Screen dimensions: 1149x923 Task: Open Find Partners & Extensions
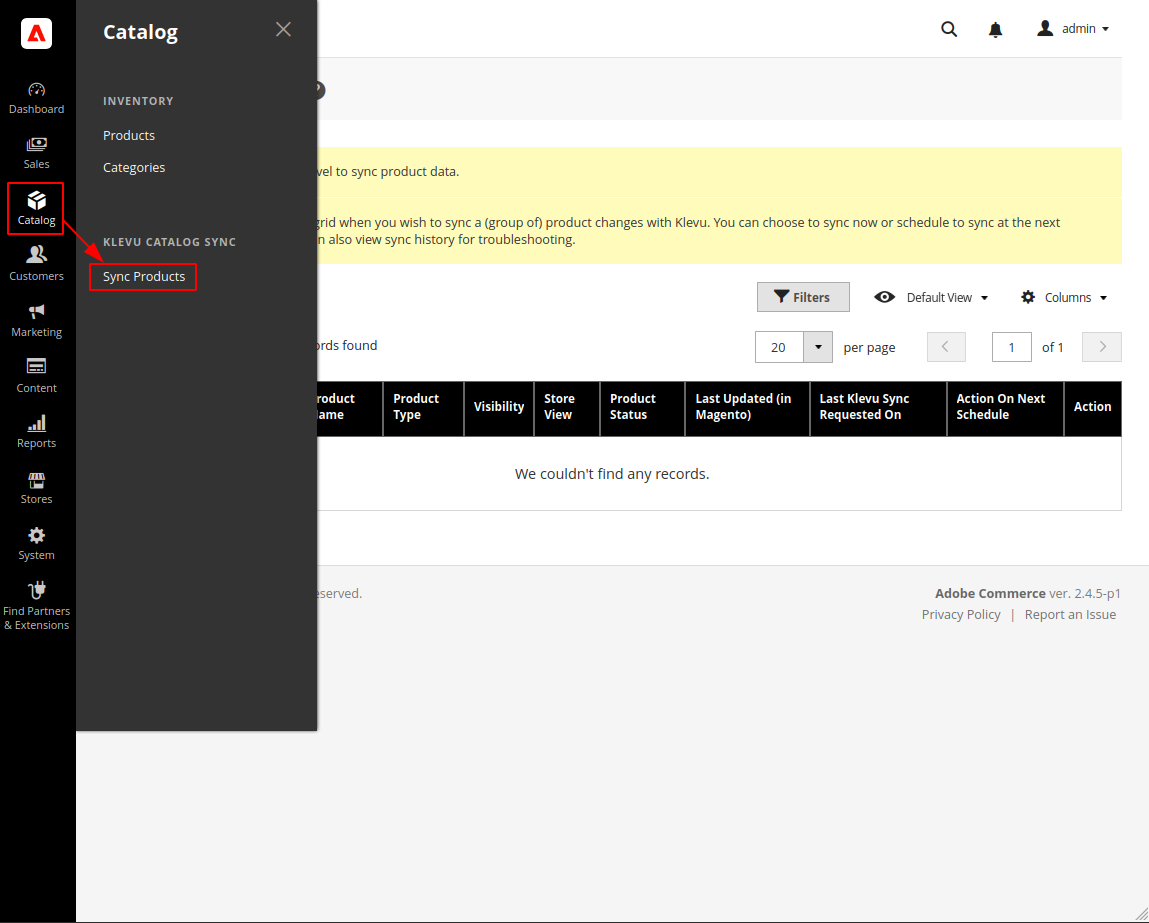click(37, 607)
